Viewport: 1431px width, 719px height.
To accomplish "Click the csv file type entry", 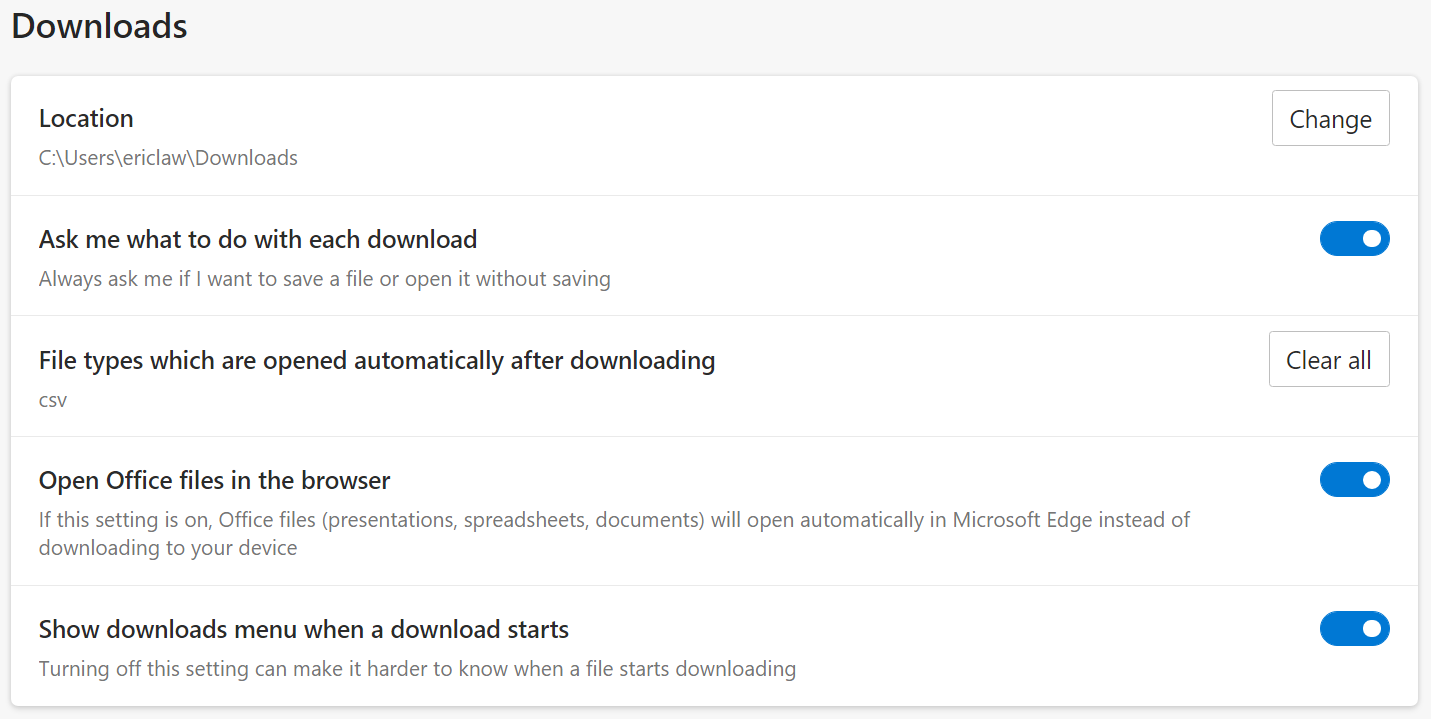I will pos(53,400).
